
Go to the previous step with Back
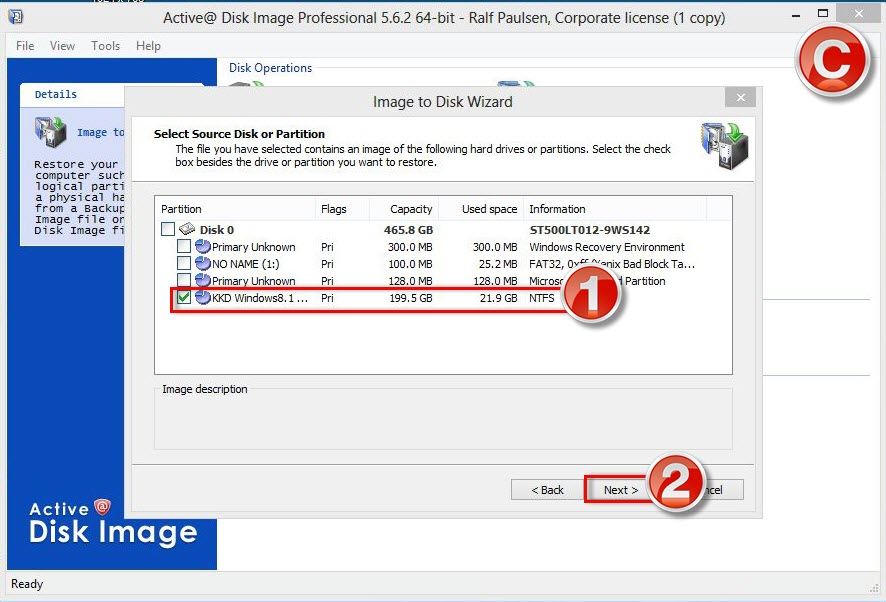[547, 490]
